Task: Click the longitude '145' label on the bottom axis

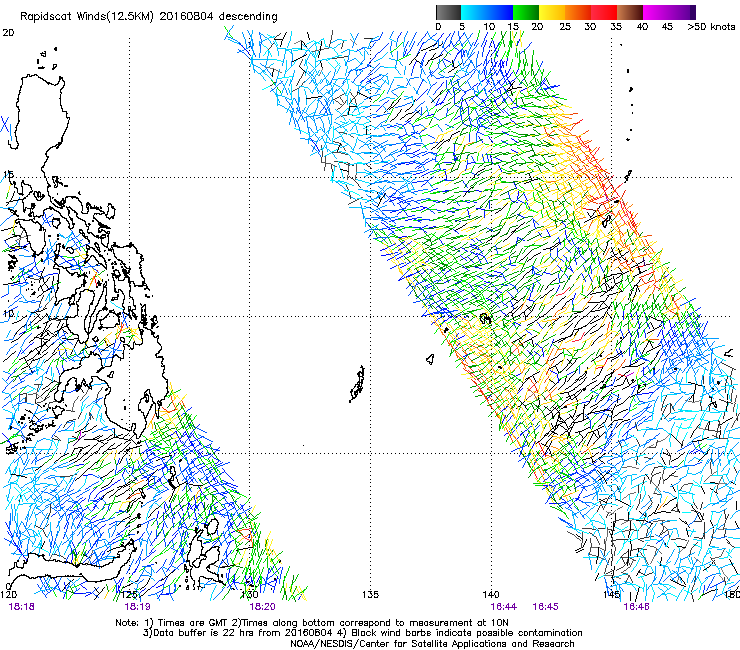Action: tap(611, 594)
